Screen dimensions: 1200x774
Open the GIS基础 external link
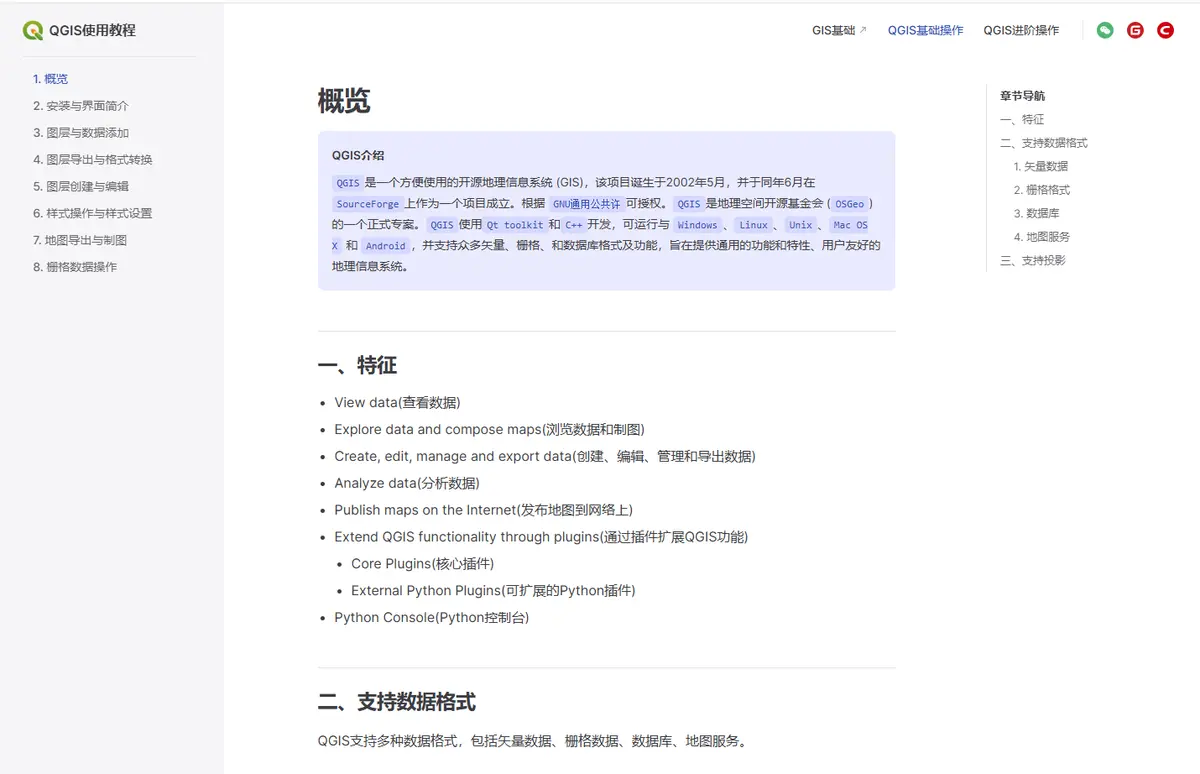[x=839, y=30]
